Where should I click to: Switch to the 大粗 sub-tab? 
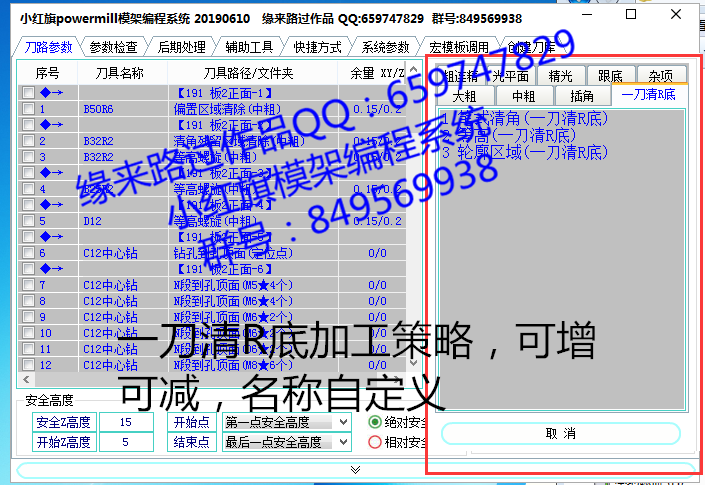464,96
